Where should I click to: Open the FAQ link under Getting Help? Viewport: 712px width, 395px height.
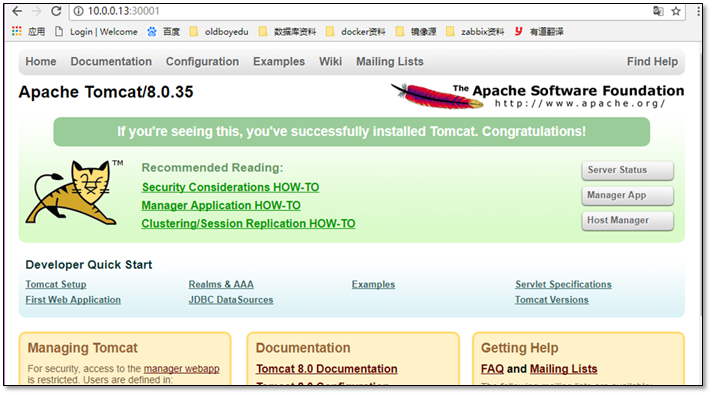tap(492, 369)
